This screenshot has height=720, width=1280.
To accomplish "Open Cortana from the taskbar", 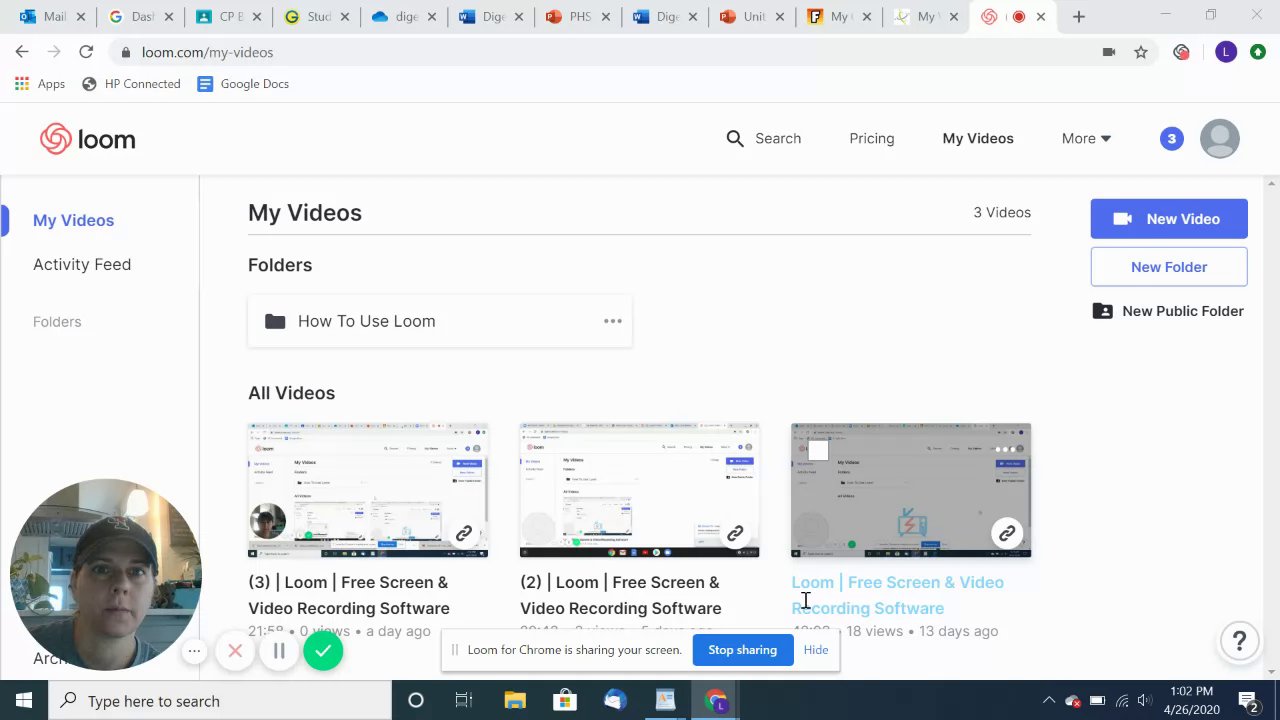I will click(x=416, y=700).
